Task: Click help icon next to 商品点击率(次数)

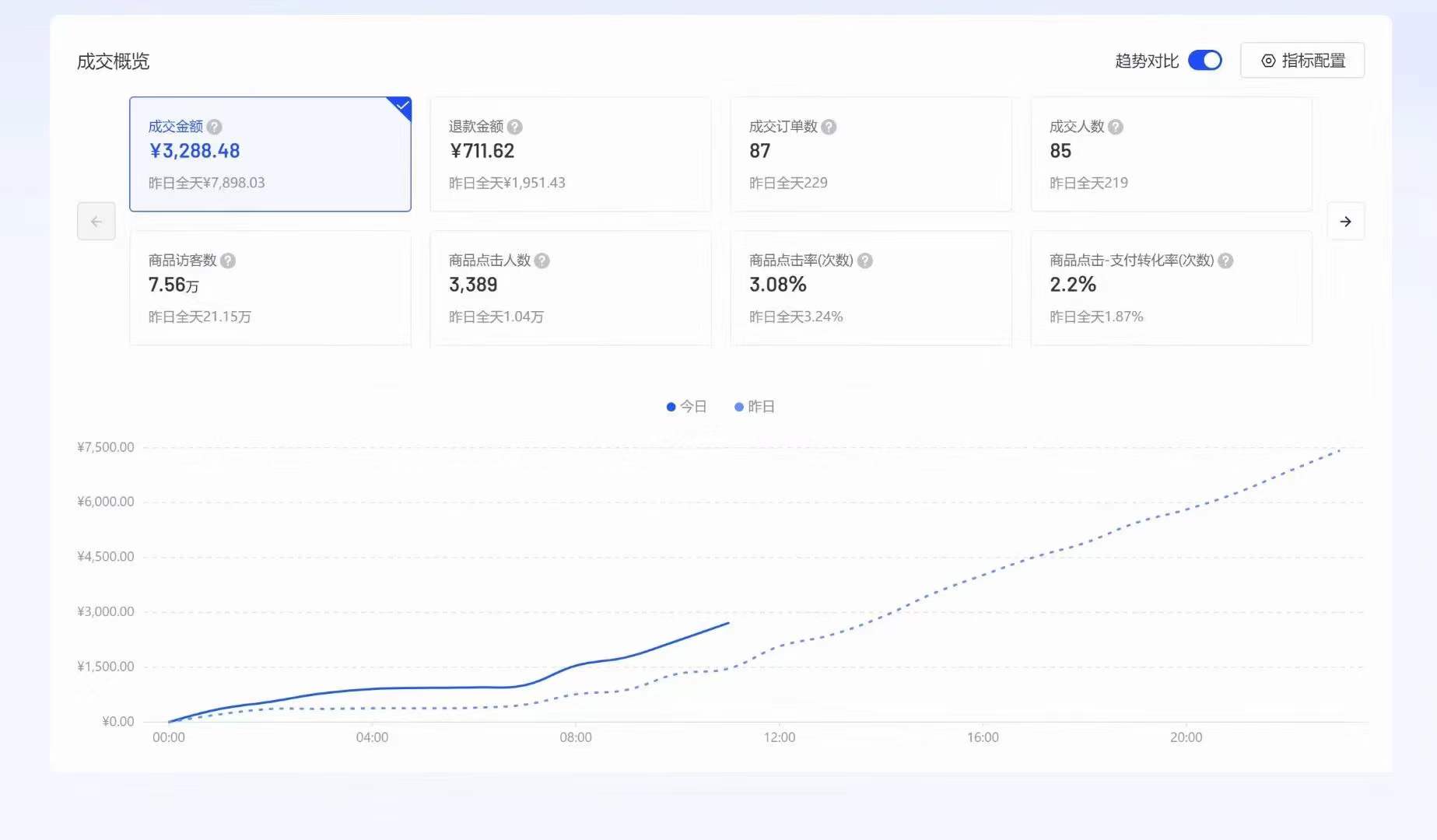Action: (865, 261)
